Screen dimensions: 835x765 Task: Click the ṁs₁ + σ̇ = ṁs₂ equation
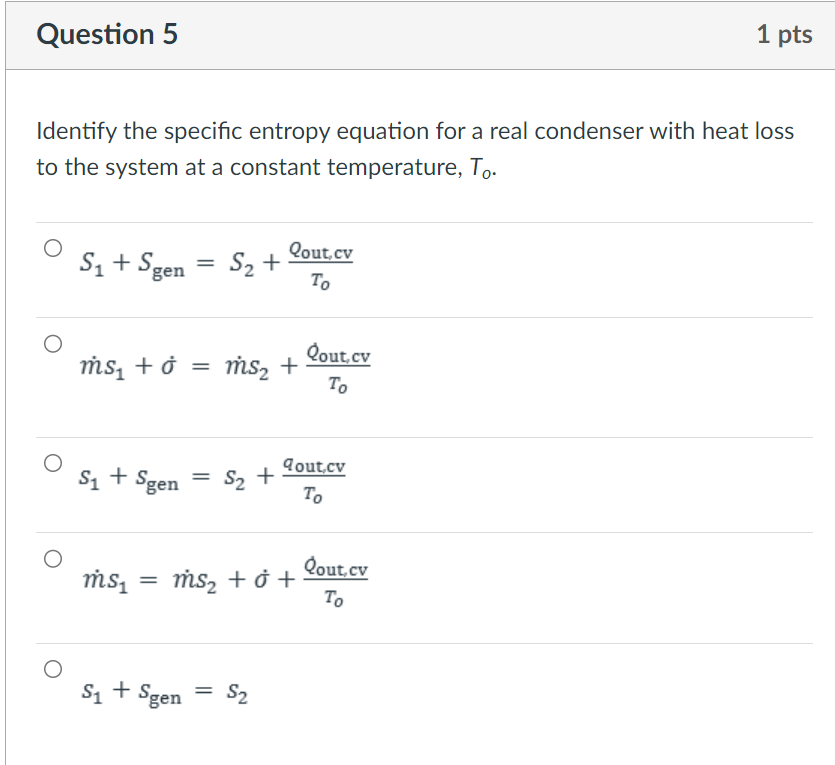coord(224,366)
